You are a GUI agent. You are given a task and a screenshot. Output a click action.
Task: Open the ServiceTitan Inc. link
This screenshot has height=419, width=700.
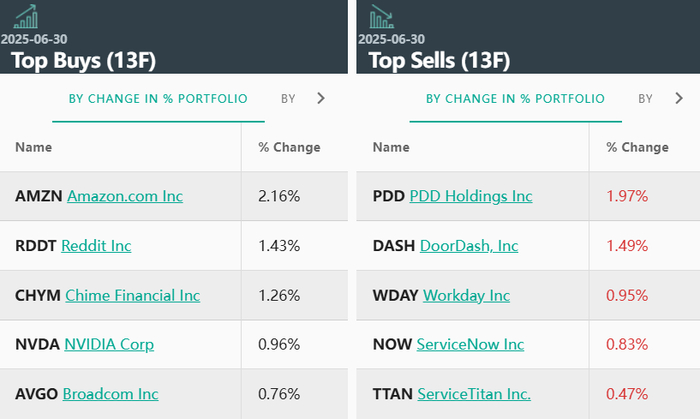coord(474,394)
